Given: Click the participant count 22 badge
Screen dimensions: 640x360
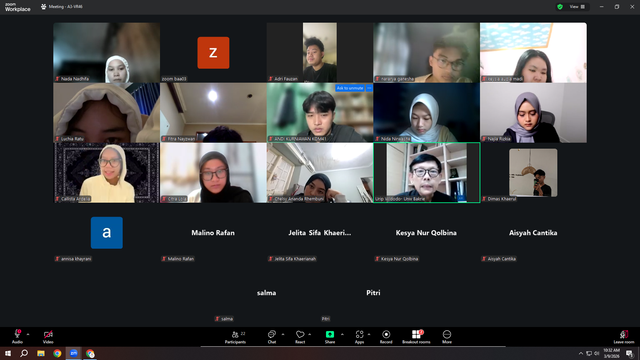Looking at the screenshot, I should (x=243, y=333).
